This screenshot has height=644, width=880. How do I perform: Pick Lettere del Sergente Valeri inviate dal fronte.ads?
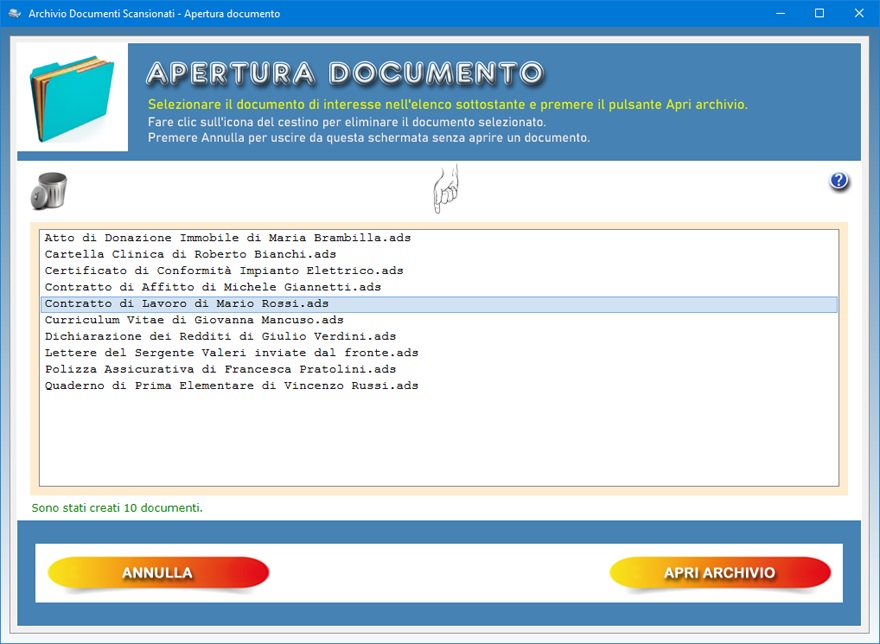(231, 353)
